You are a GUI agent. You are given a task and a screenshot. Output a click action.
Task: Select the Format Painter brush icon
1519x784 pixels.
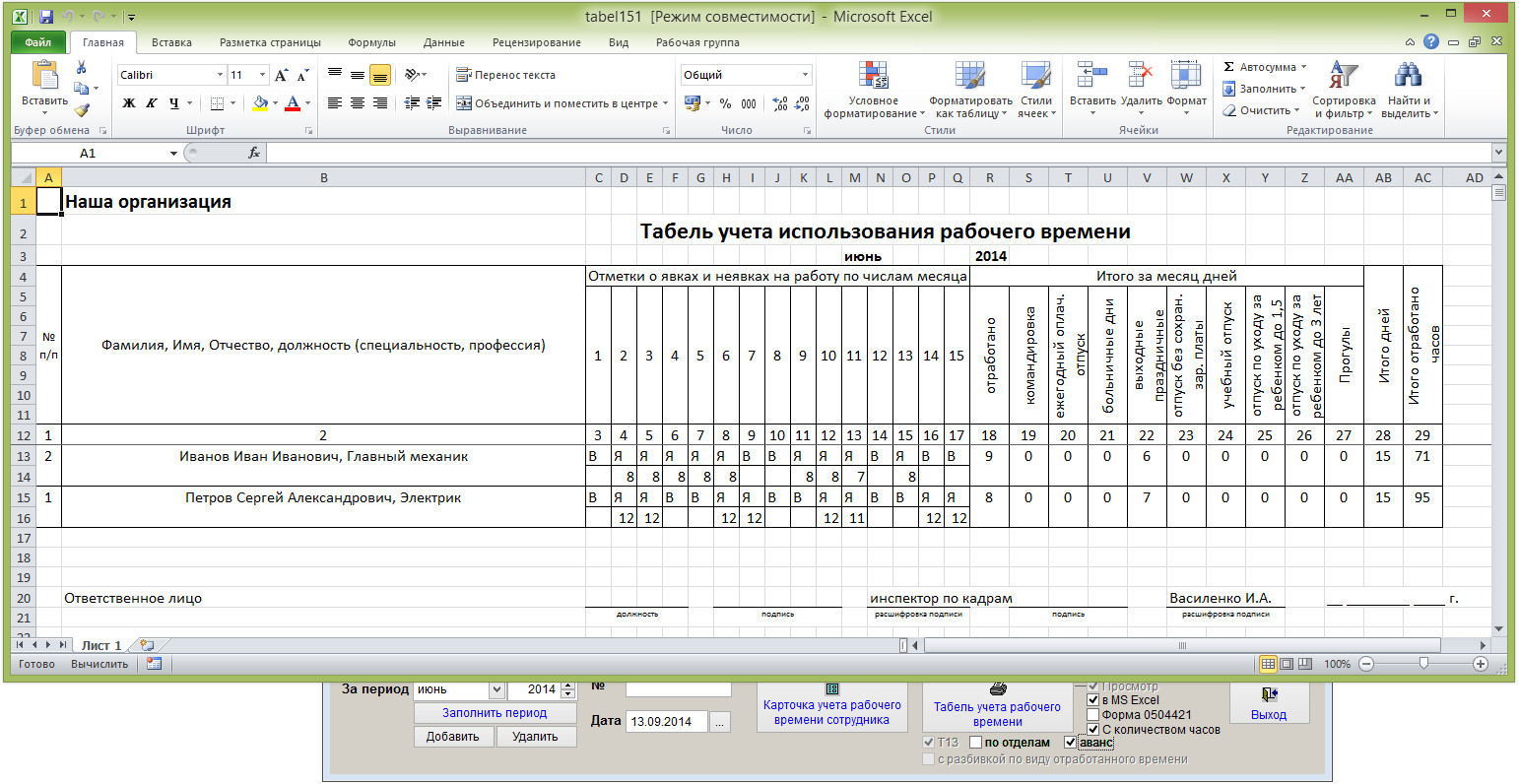coord(82,110)
